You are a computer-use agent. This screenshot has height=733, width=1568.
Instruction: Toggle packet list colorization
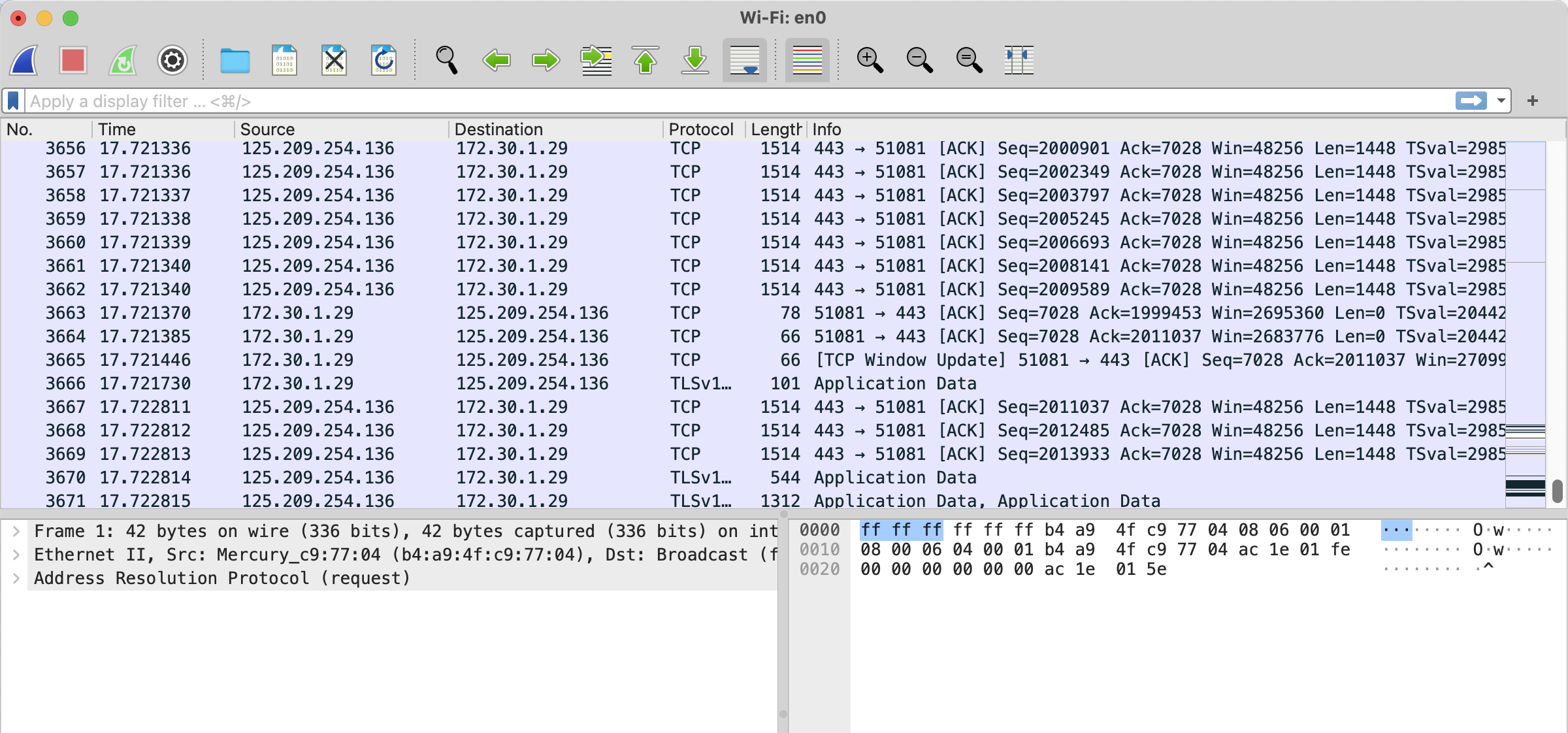[807, 61]
